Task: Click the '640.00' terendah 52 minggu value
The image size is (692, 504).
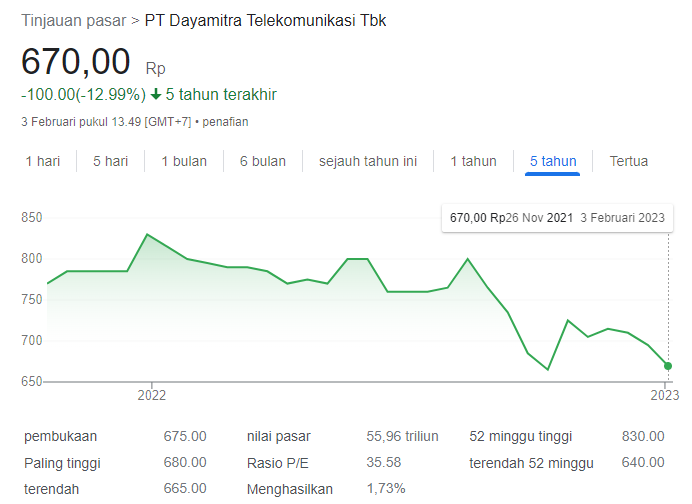Action: (643, 462)
